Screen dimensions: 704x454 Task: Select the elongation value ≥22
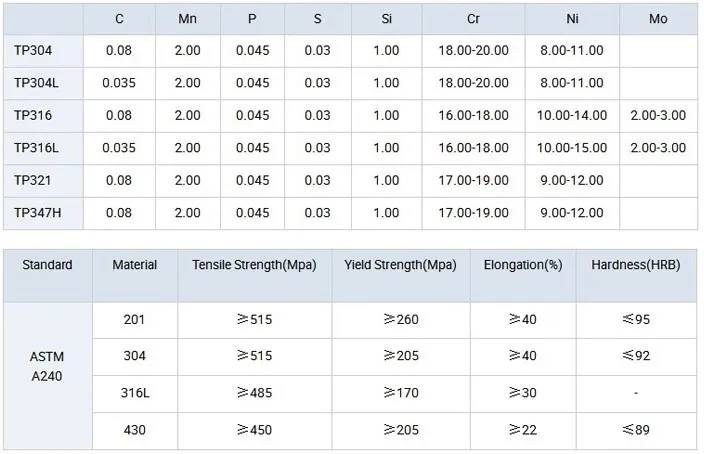click(522, 430)
